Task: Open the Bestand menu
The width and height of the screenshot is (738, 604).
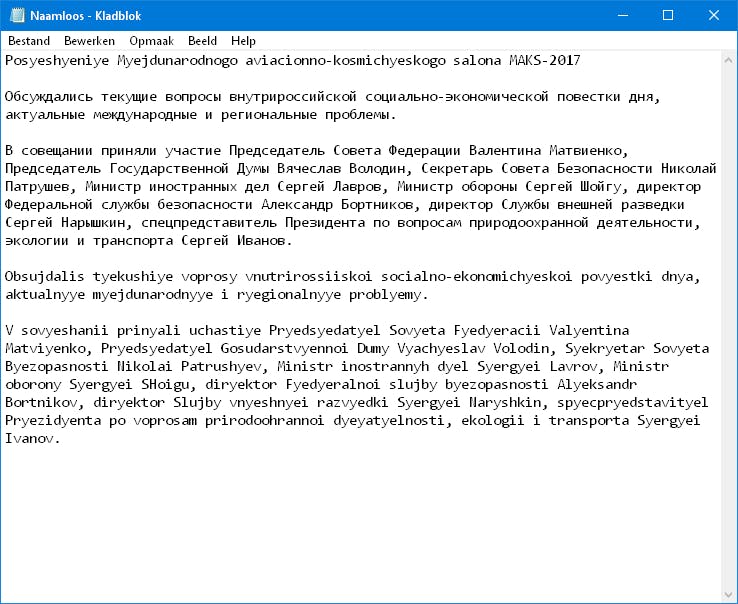Action: [x=29, y=41]
